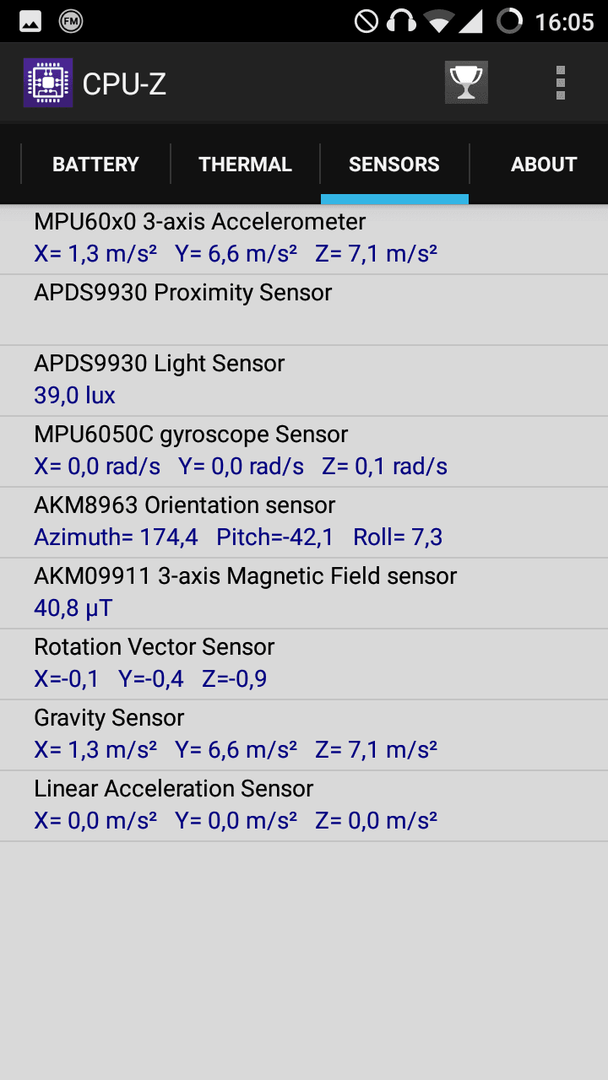Screen dimensions: 608x1080
Task: Select the SENSORS tab
Action: click(x=395, y=164)
